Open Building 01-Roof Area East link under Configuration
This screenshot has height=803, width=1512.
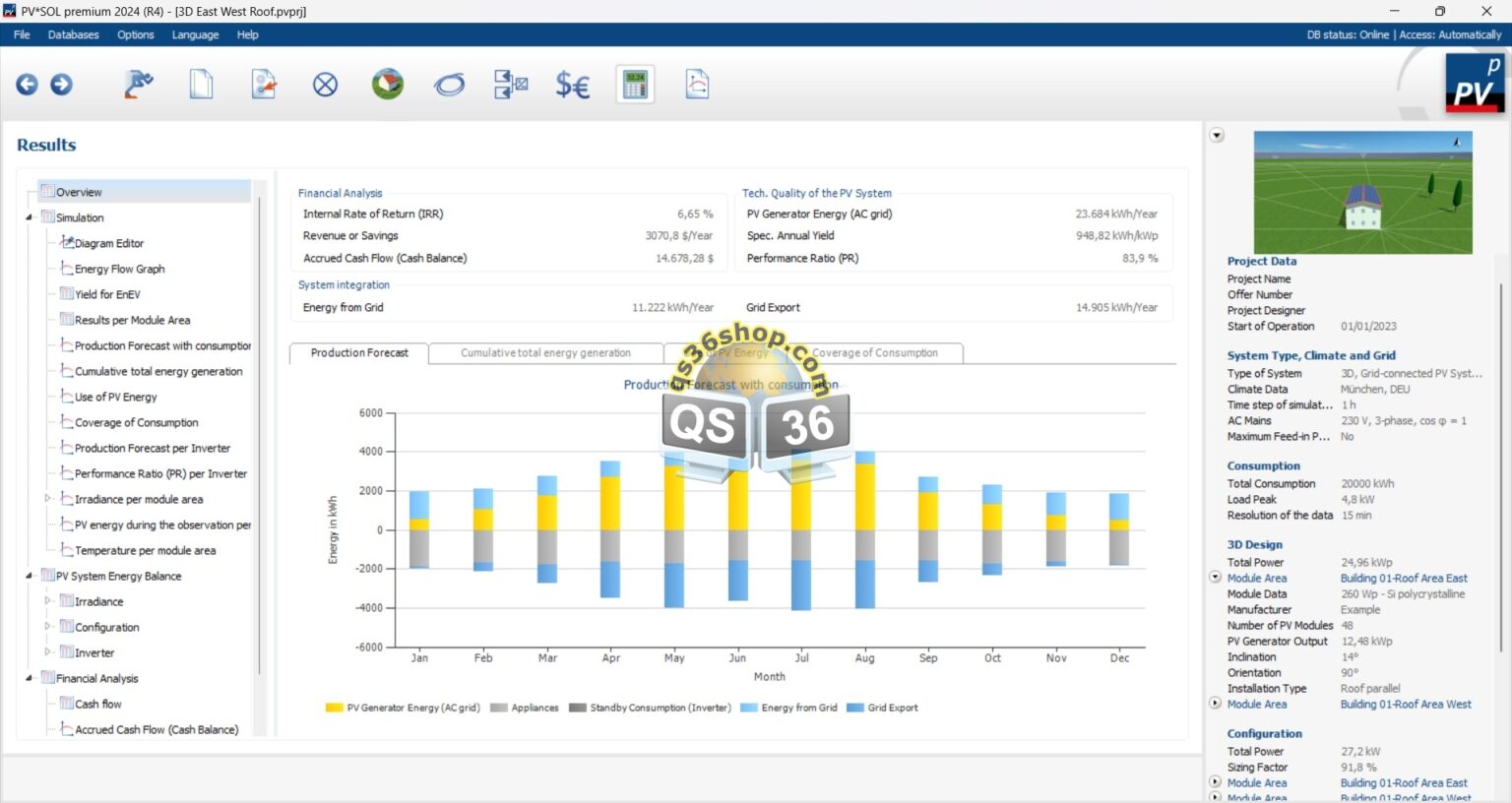click(x=1404, y=783)
